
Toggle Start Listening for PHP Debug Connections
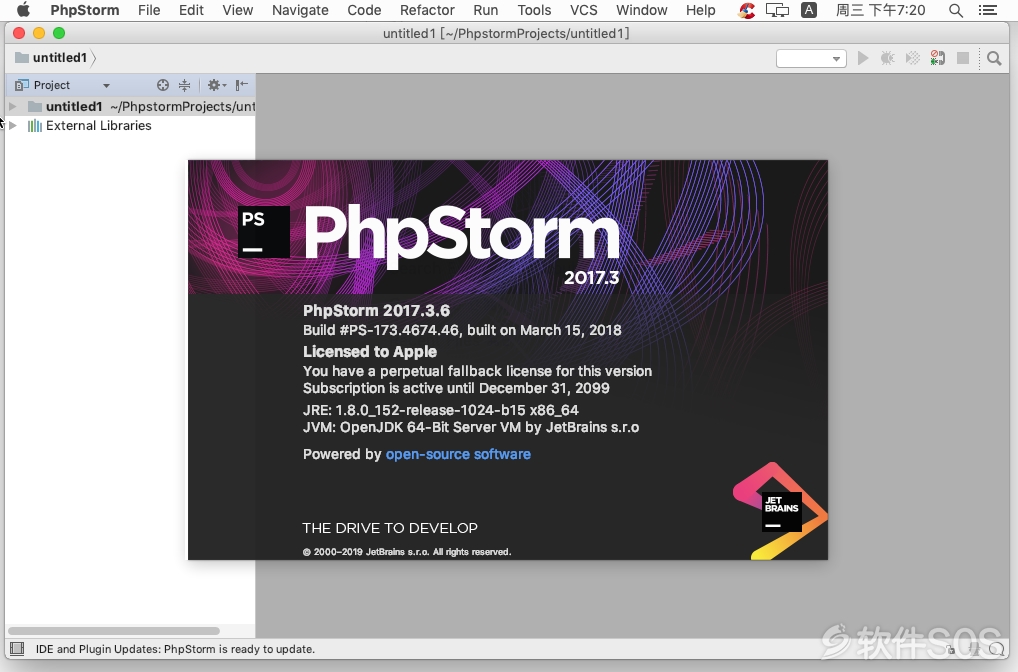(x=937, y=58)
